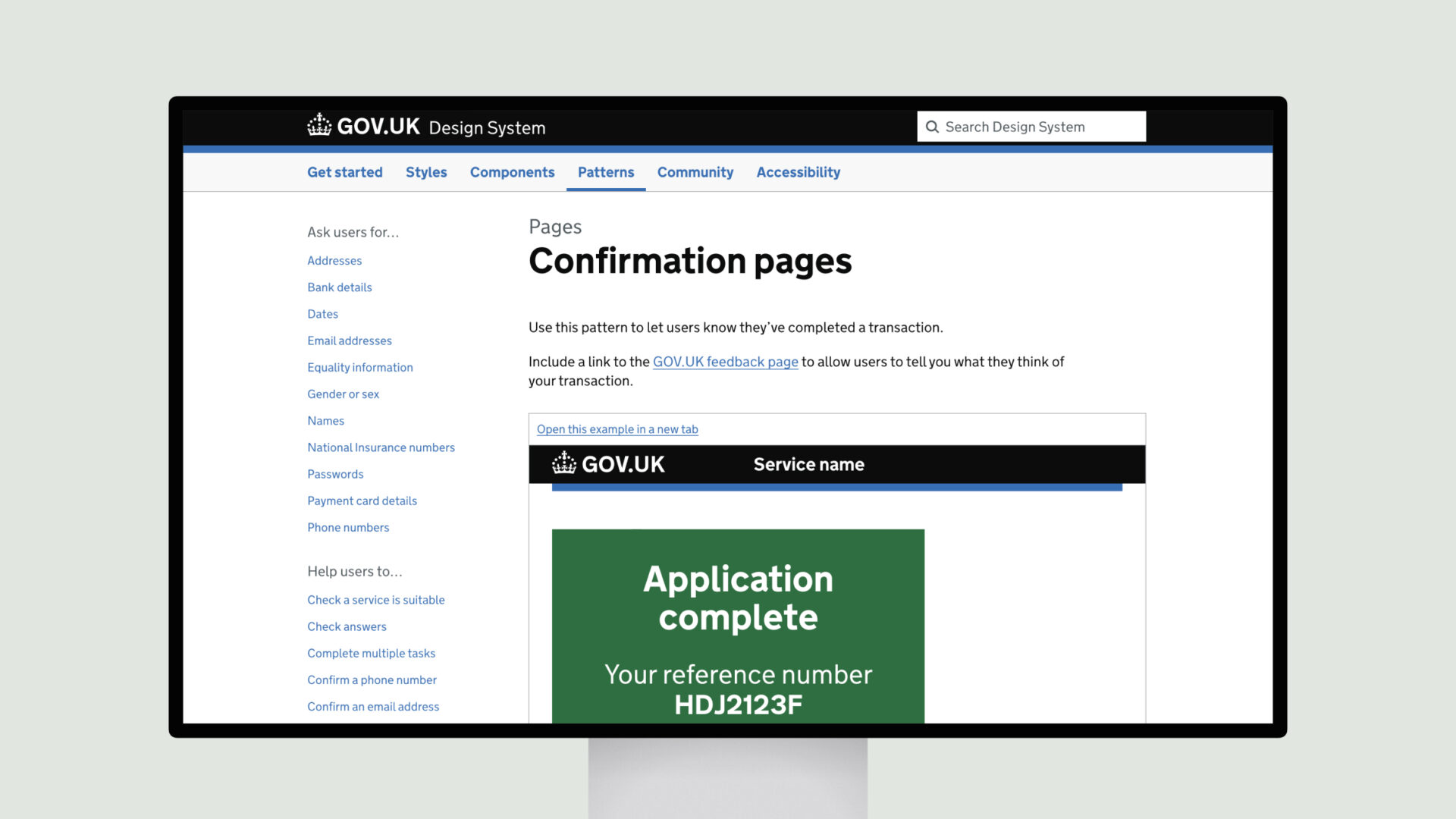Click the Ask users for… section heading
Screen dimensions: 1456x819
(353, 232)
